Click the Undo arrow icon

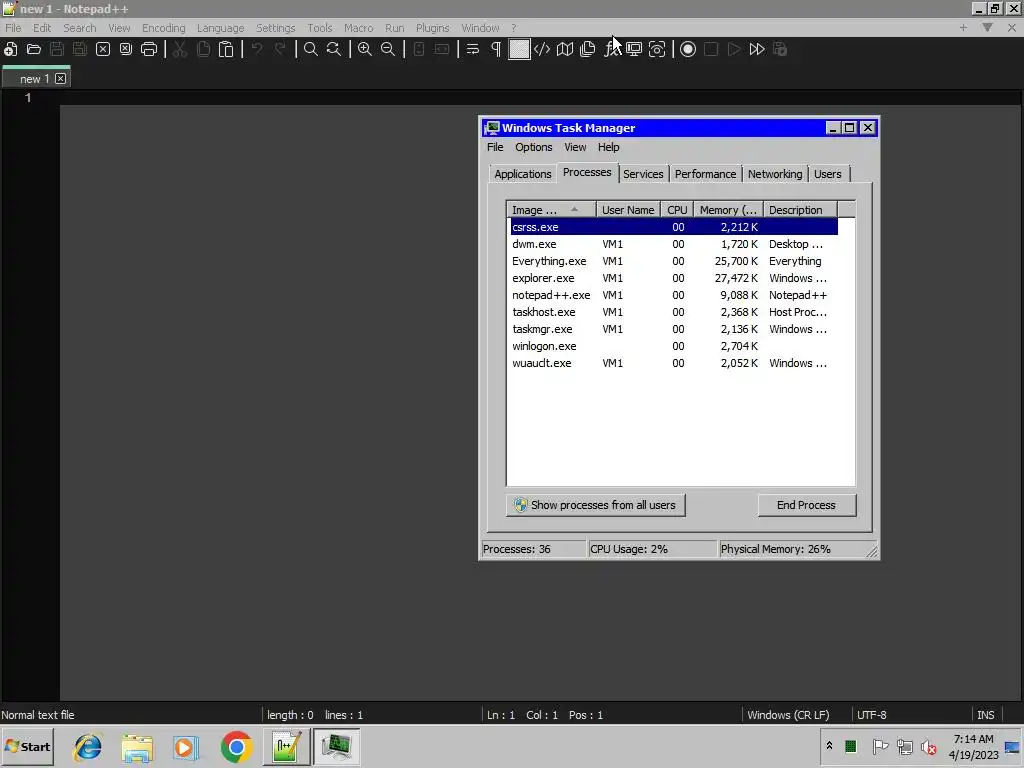pos(257,49)
